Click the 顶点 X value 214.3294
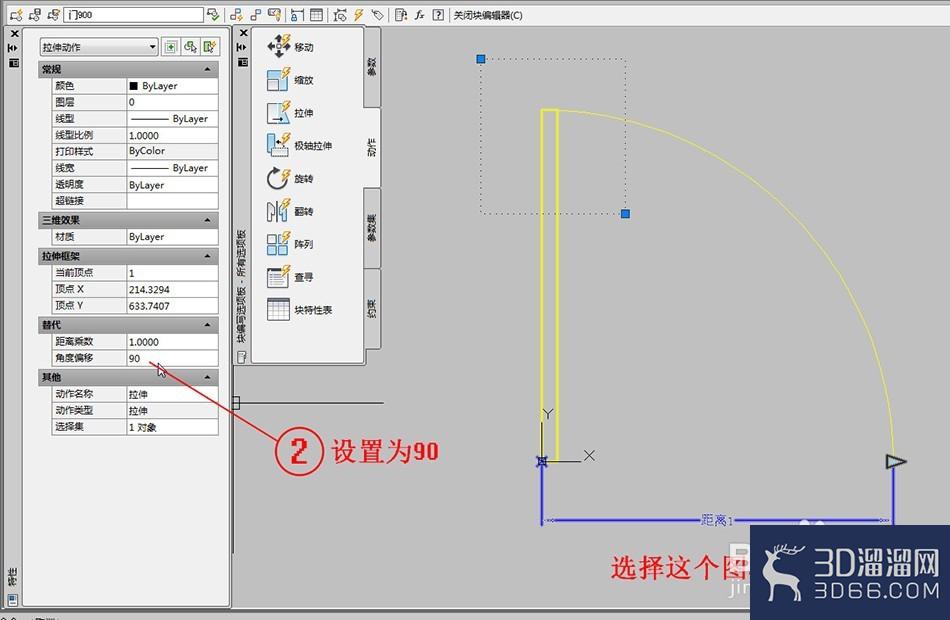 tap(172, 290)
